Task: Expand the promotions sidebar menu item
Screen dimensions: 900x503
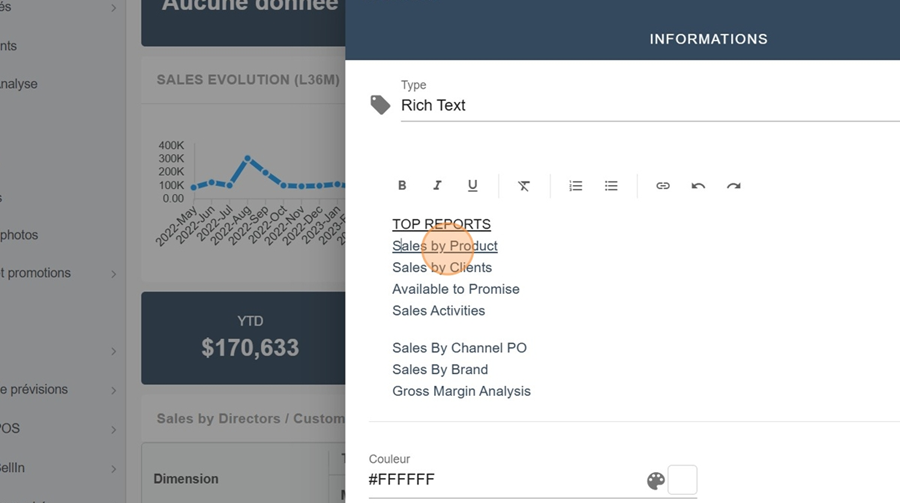Action: [114, 274]
